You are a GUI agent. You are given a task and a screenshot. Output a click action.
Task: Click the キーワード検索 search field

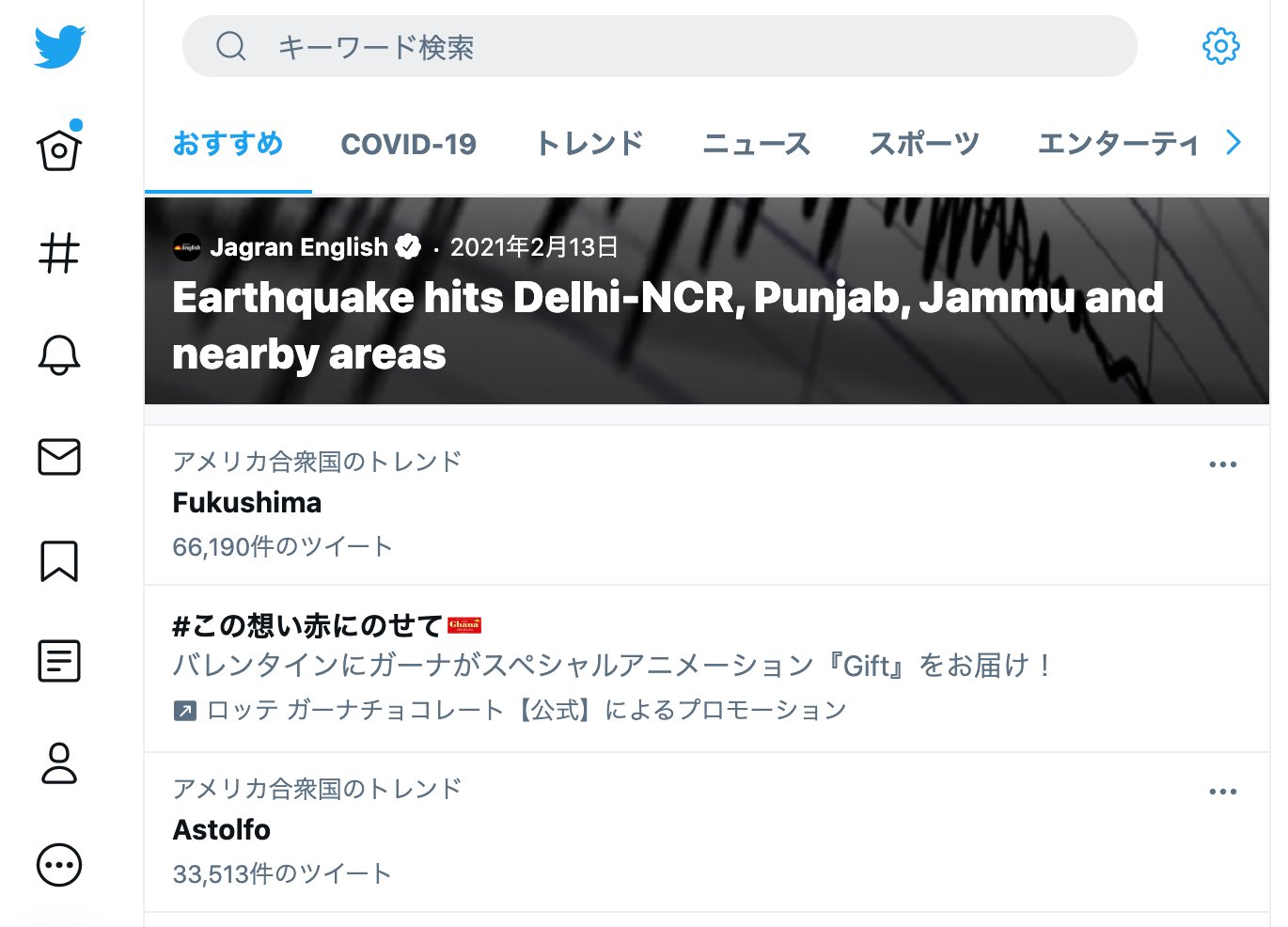pyautogui.click(x=660, y=46)
